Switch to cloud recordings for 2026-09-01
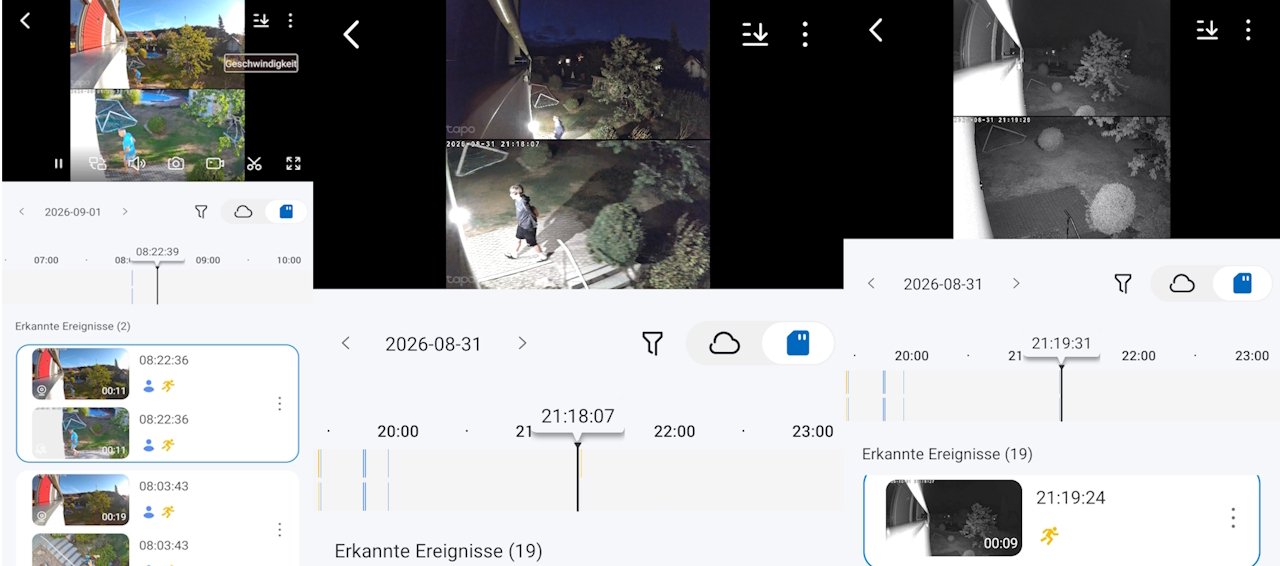 pyautogui.click(x=242, y=212)
